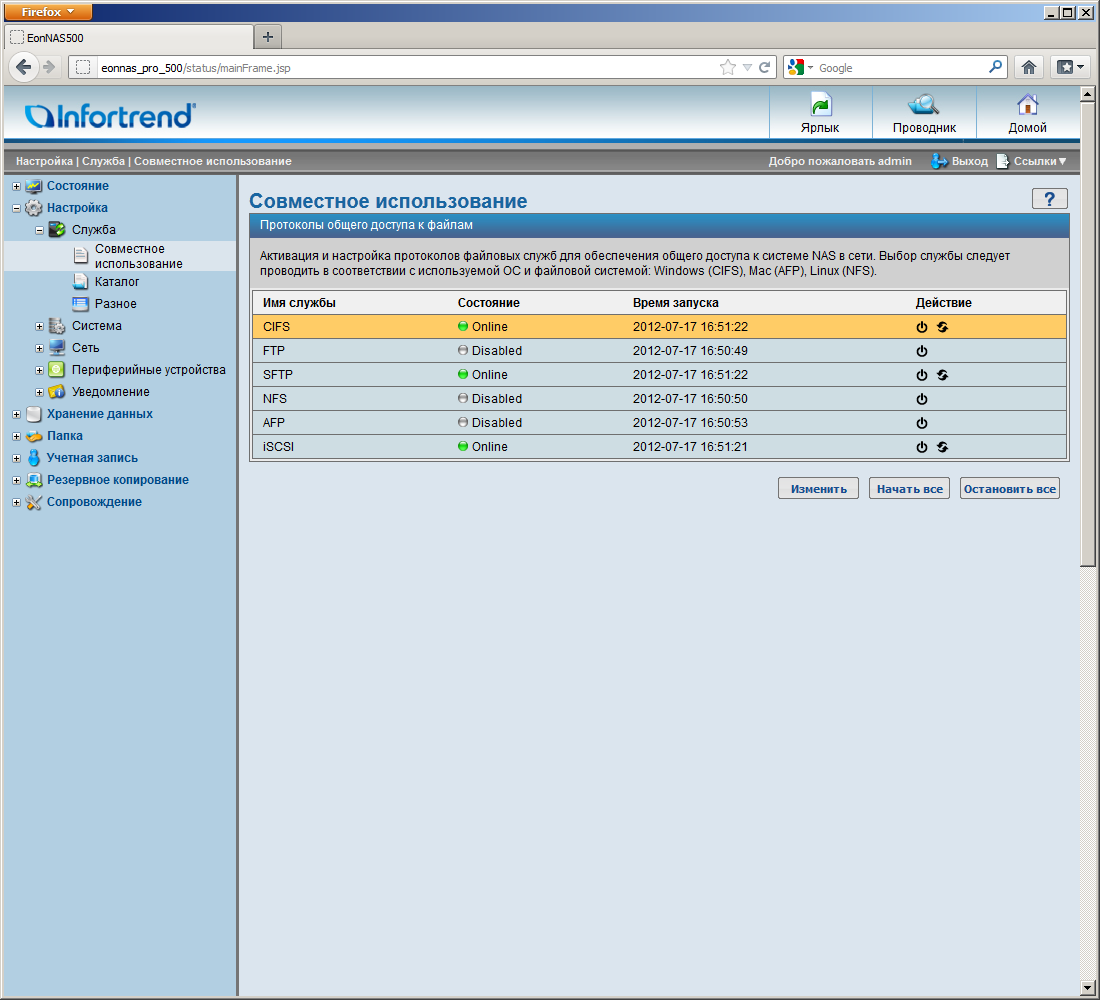Open the Разное tree item

pyautogui.click(x=115, y=304)
